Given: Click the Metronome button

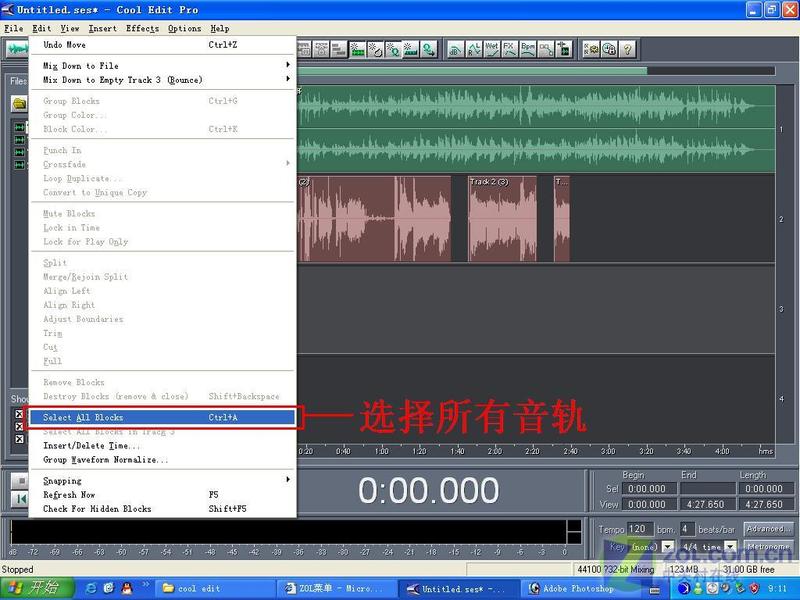Looking at the screenshot, I should (x=768, y=546).
